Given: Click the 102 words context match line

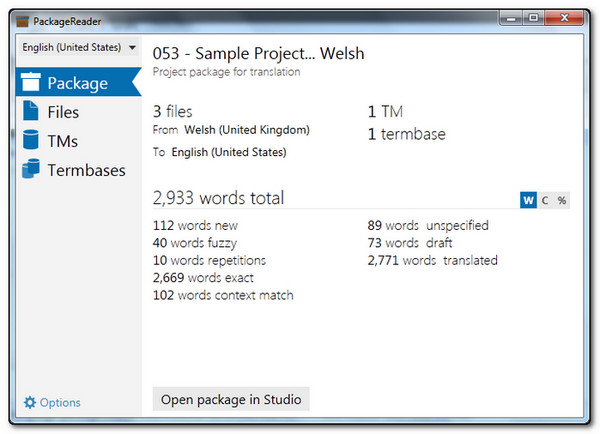Looking at the screenshot, I should [223, 295].
